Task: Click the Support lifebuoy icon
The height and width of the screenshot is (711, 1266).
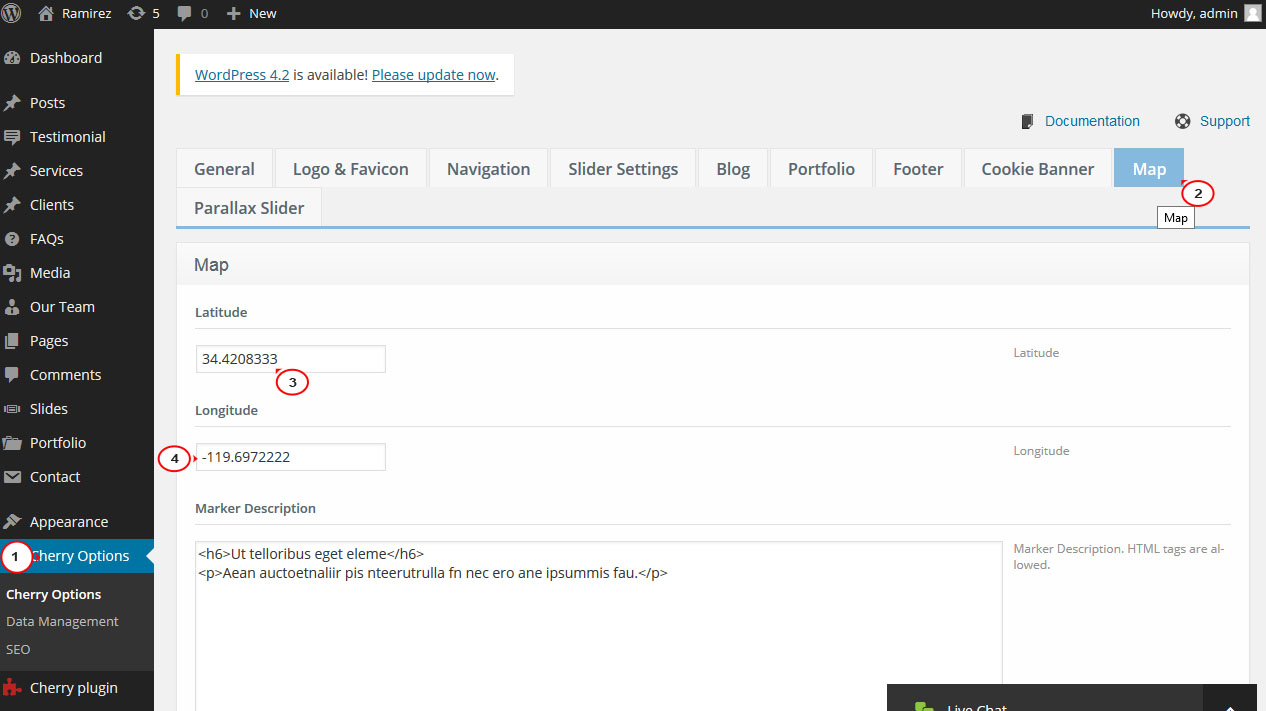Action: pyautogui.click(x=1183, y=121)
